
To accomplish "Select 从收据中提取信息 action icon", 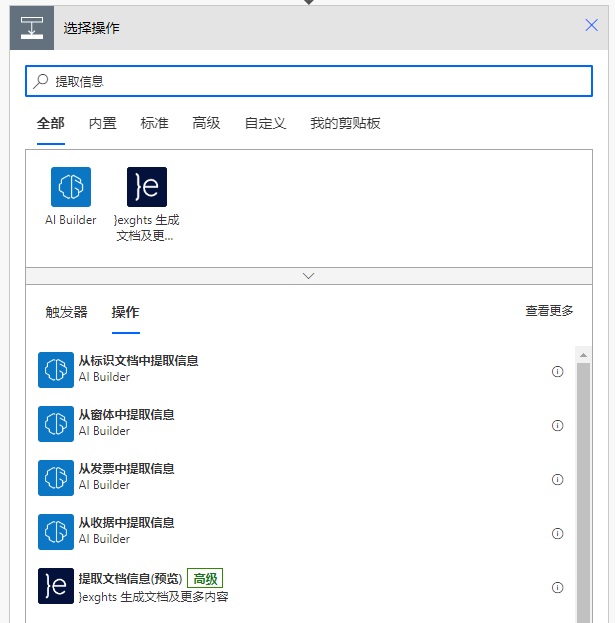I will pyautogui.click(x=56, y=532).
